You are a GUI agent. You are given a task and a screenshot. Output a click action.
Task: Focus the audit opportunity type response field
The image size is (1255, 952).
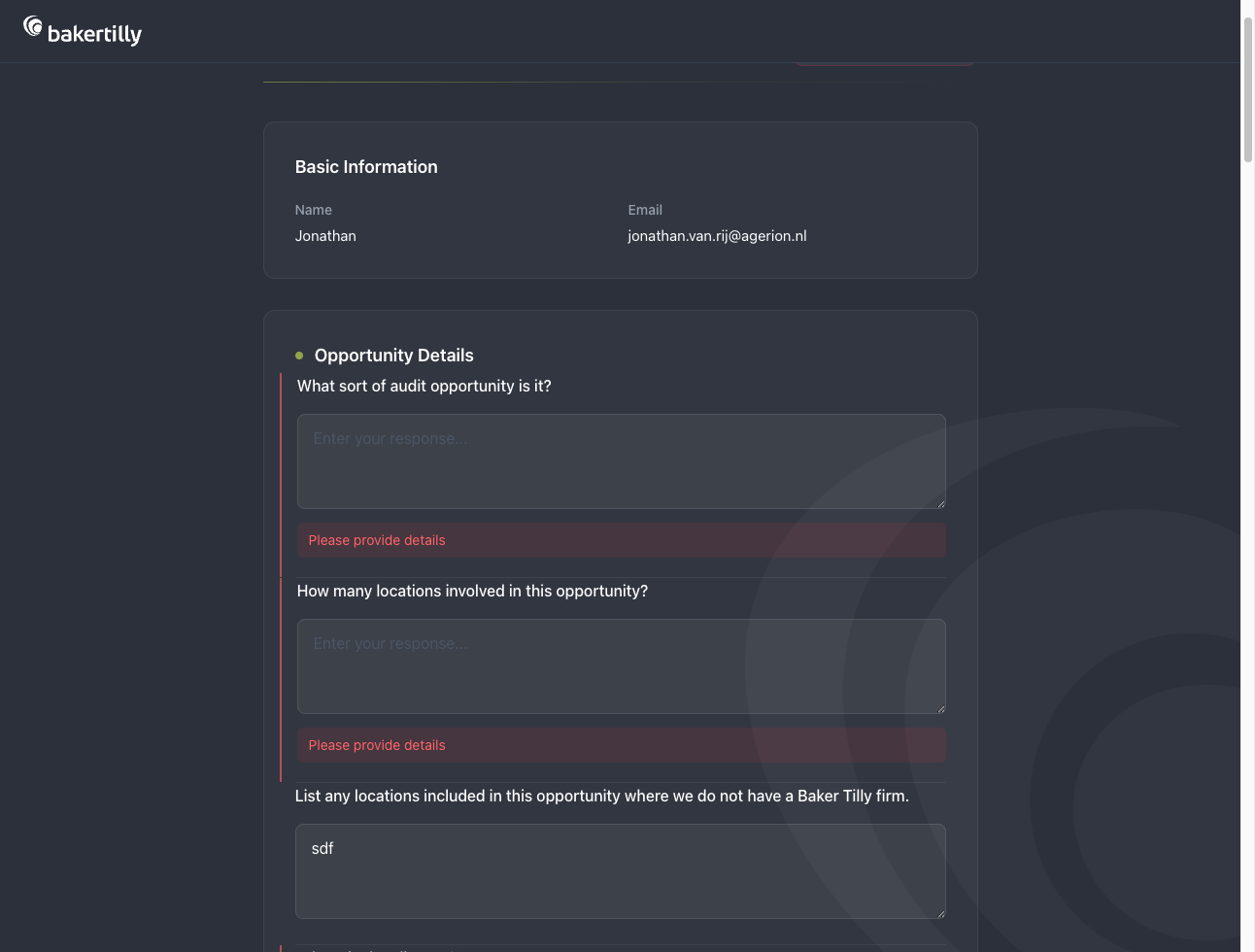tap(621, 461)
